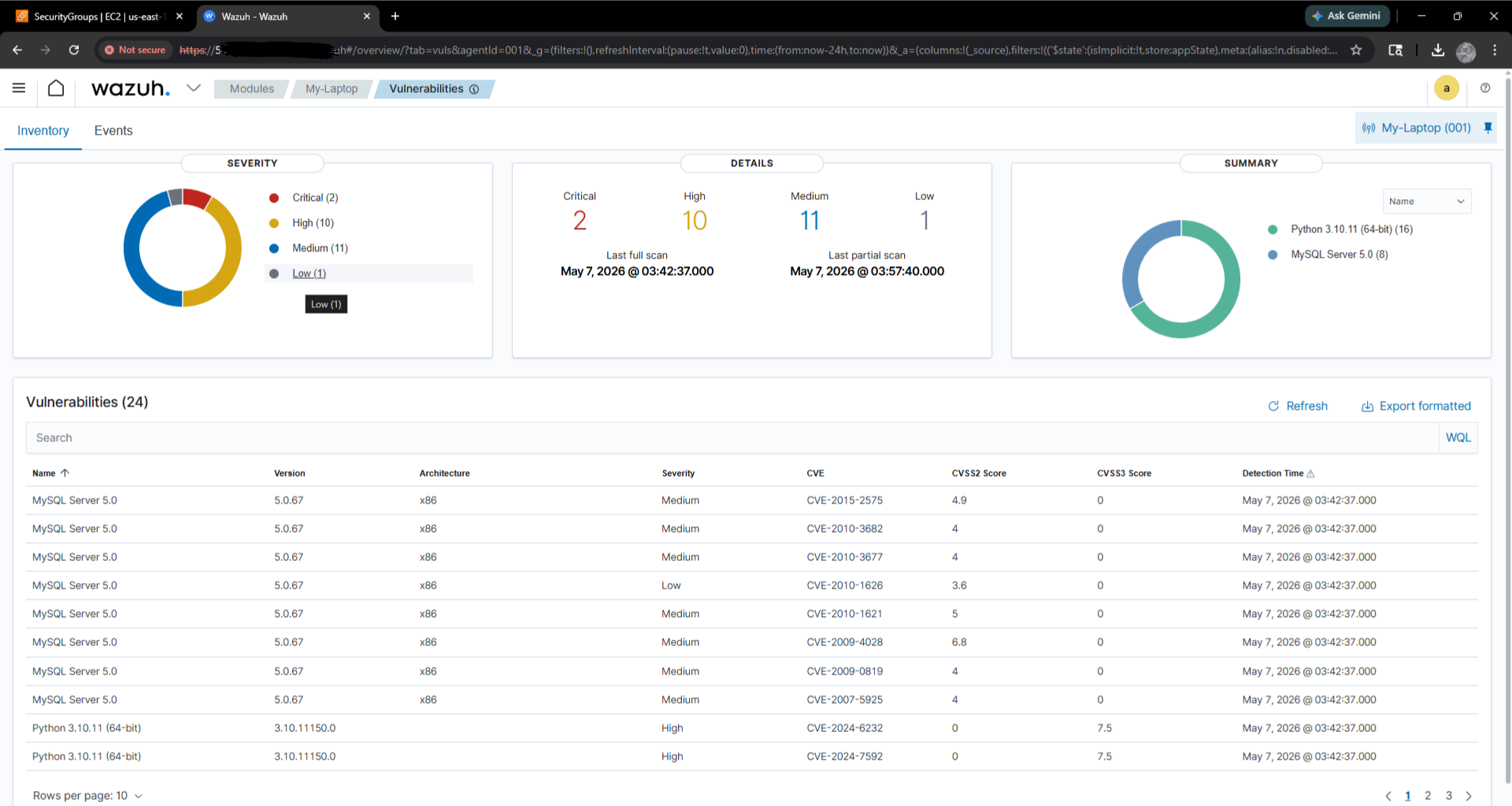Sort by the Version column header

(x=290, y=474)
